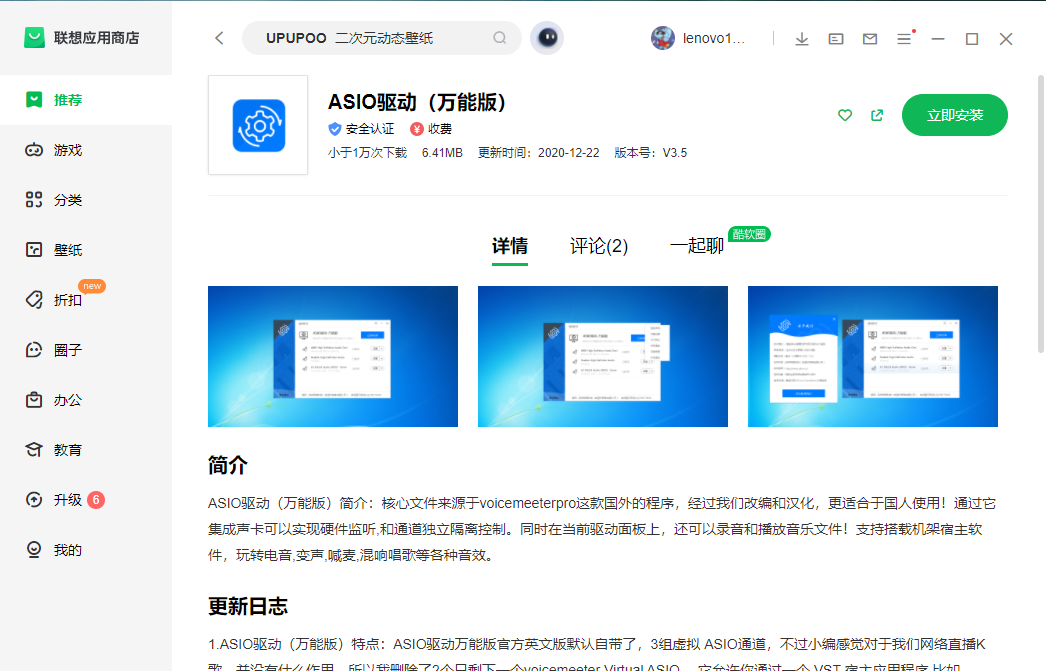Click the update date 2020-12-22 text

[568, 153]
